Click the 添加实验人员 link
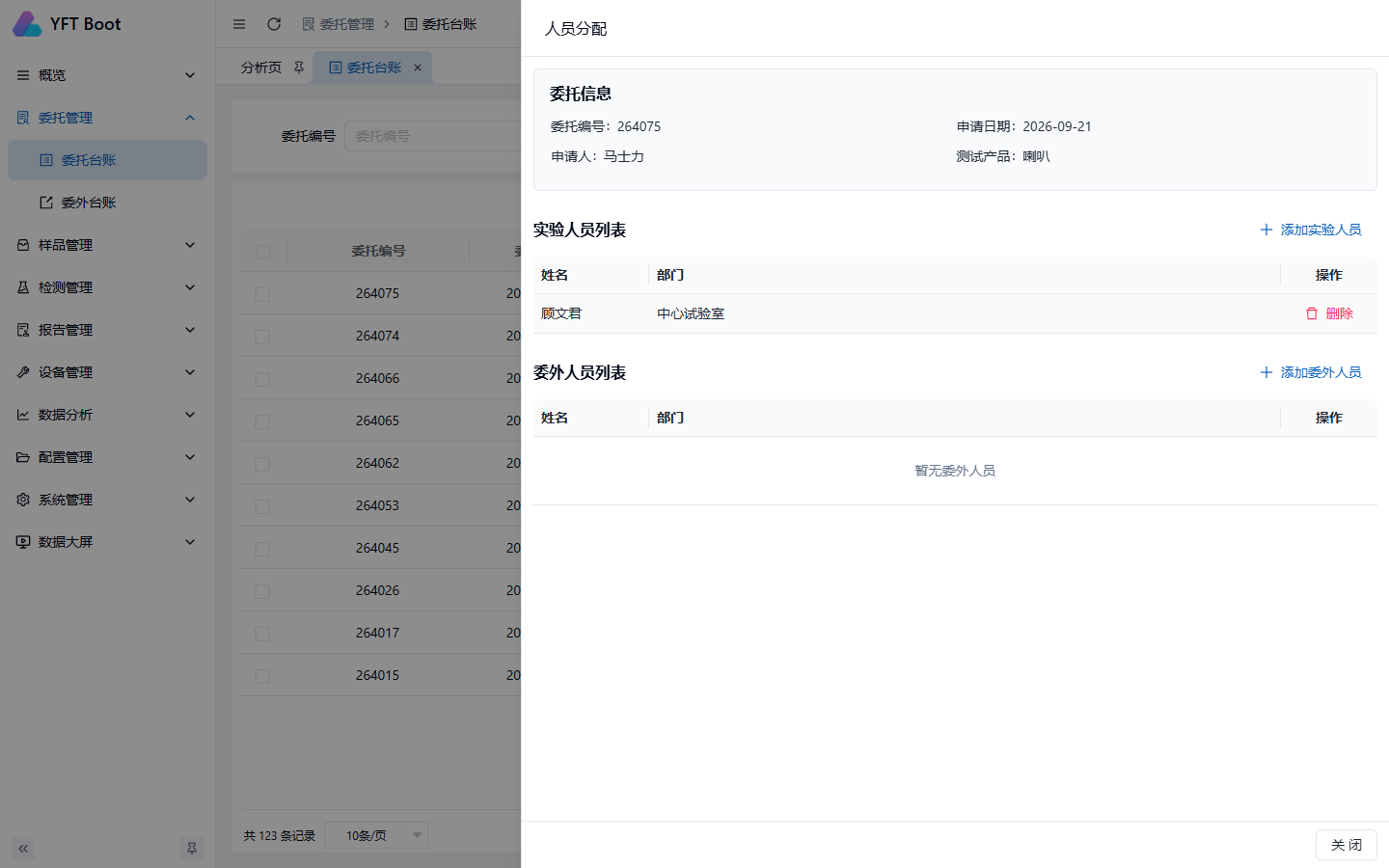The width and height of the screenshot is (1389, 868). pos(1310,230)
